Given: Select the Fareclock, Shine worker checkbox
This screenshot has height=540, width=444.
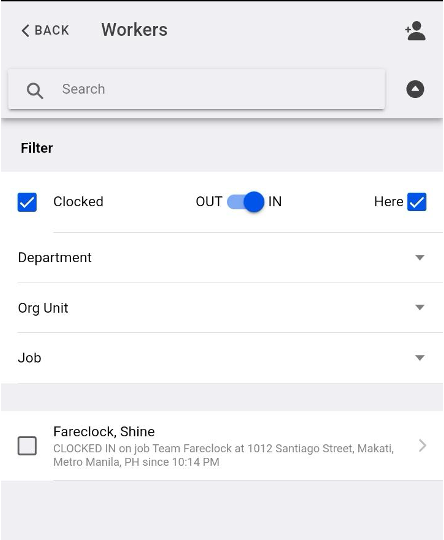Looking at the screenshot, I should 27,446.
